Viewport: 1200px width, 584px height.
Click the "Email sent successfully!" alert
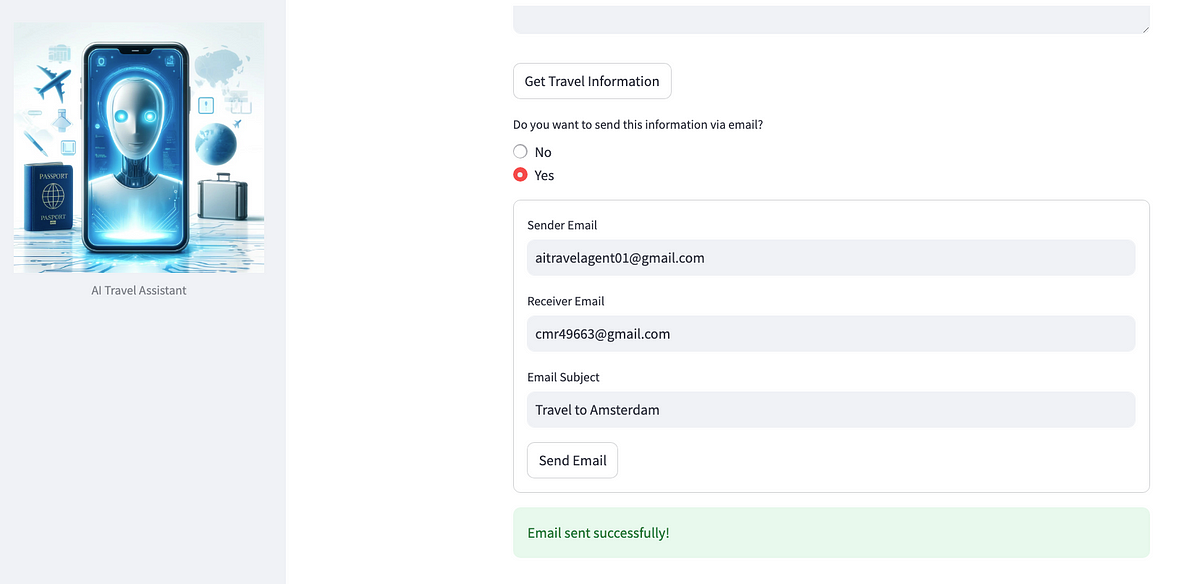pos(830,533)
